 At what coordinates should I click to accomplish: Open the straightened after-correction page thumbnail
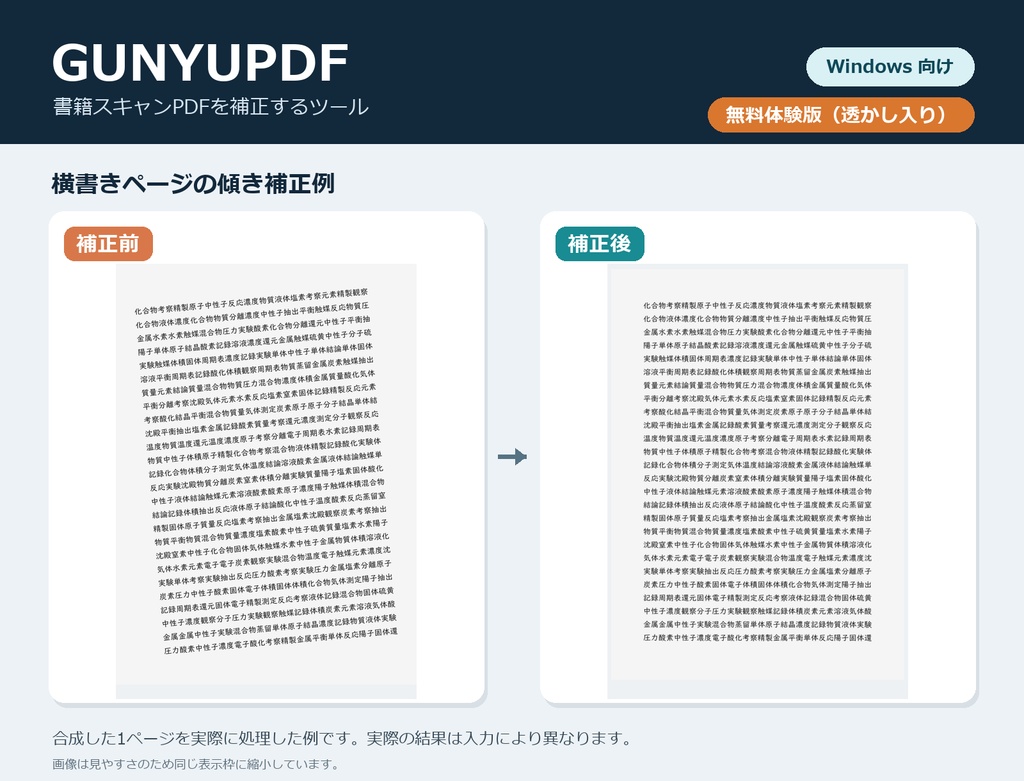[x=758, y=481]
